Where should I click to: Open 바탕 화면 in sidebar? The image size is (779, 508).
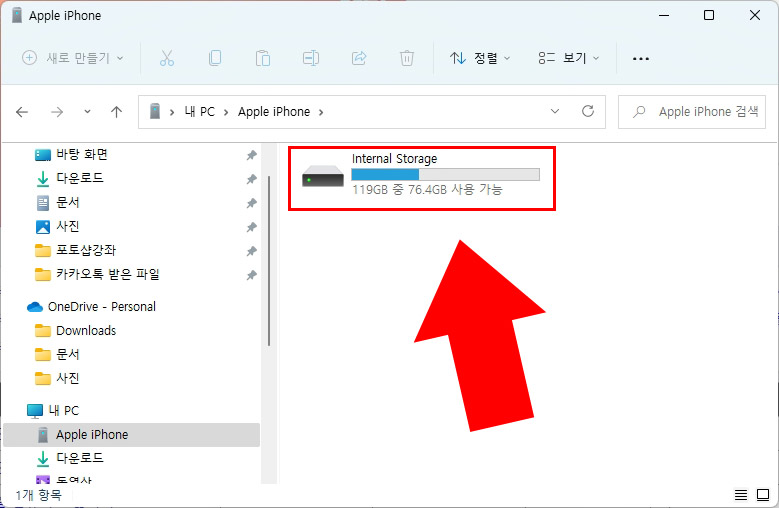72,154
